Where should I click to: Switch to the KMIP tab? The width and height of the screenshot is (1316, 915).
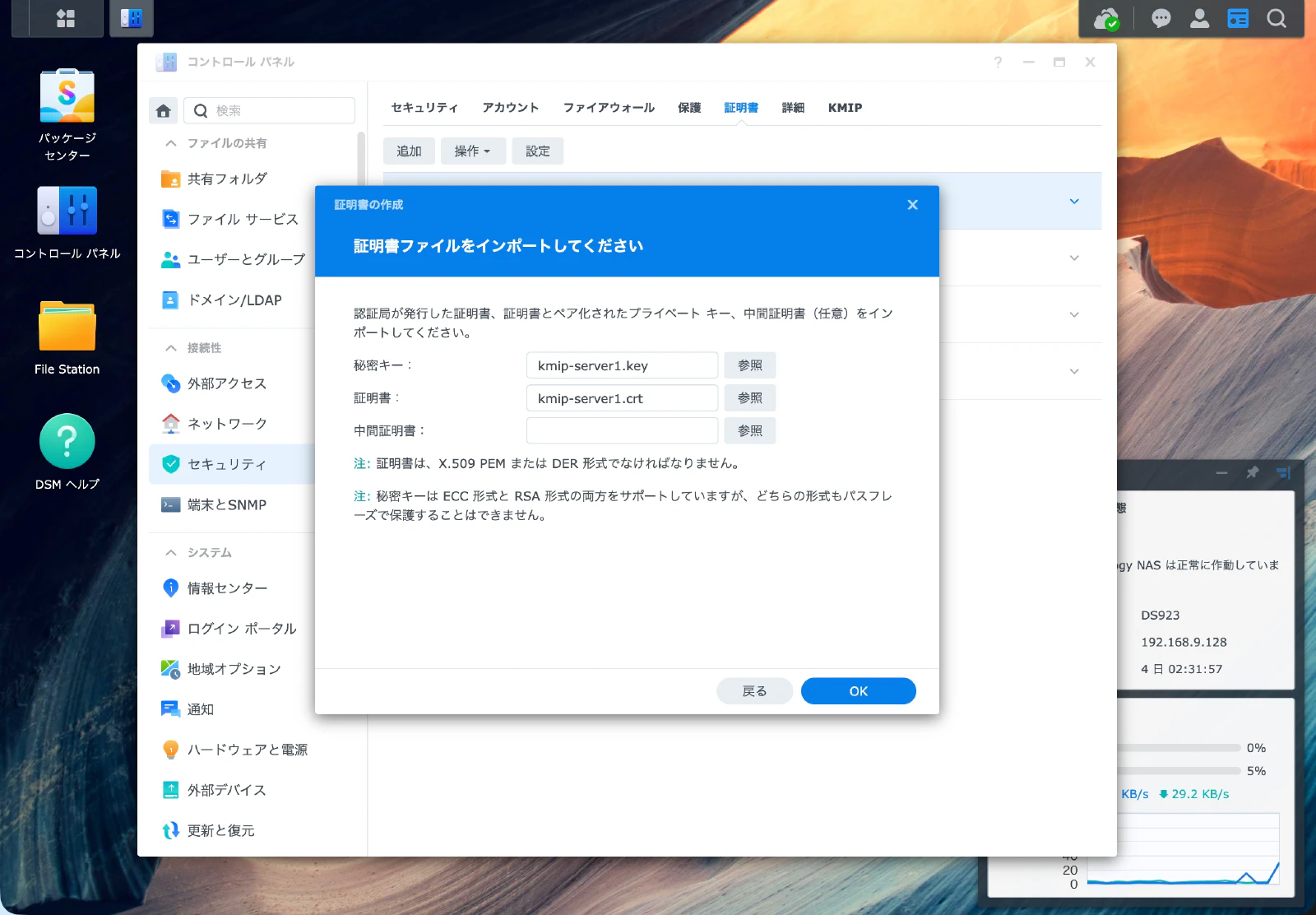tap(844, 107)
